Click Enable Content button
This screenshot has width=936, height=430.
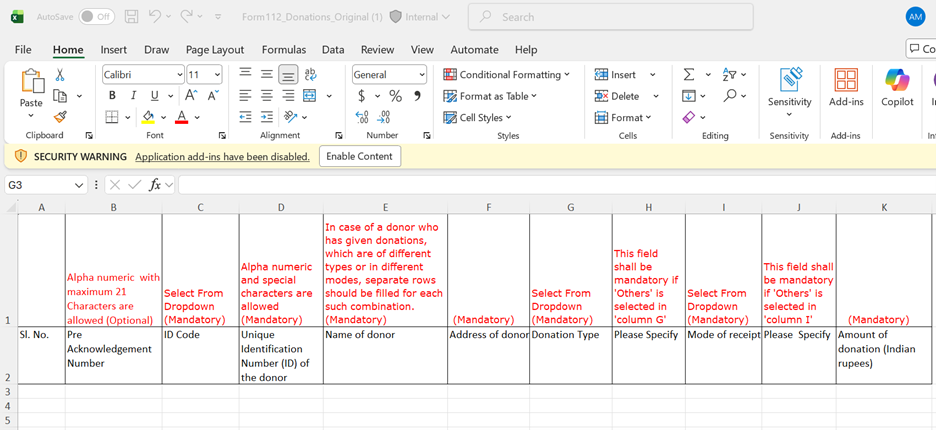360,156
